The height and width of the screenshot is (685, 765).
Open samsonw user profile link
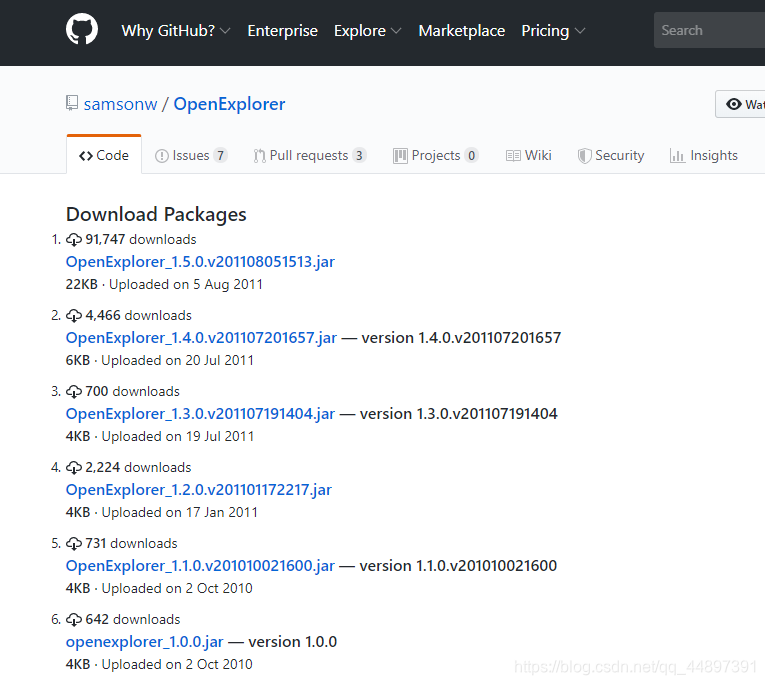pos(121,104)
